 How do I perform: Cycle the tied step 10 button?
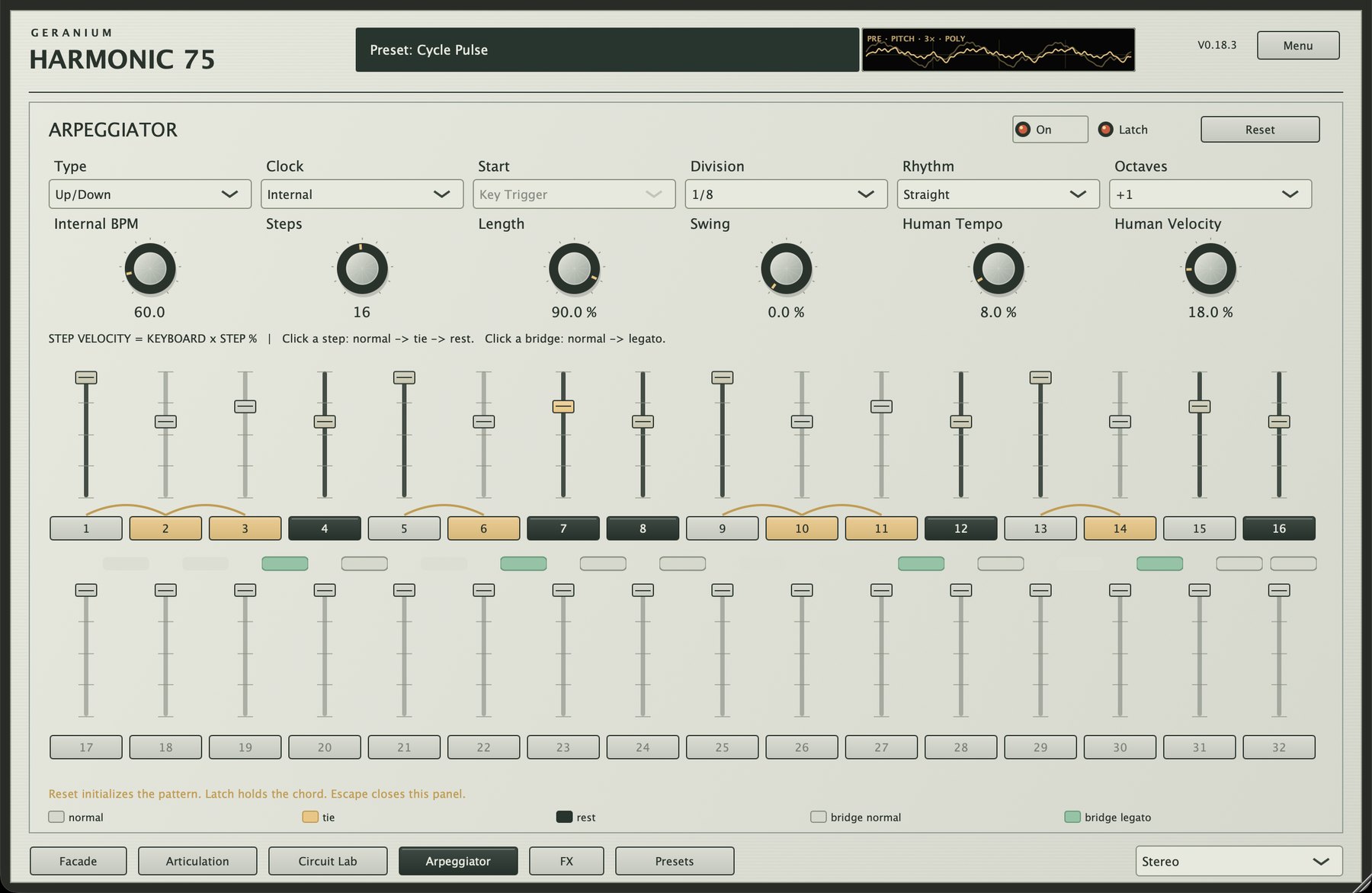802,528
